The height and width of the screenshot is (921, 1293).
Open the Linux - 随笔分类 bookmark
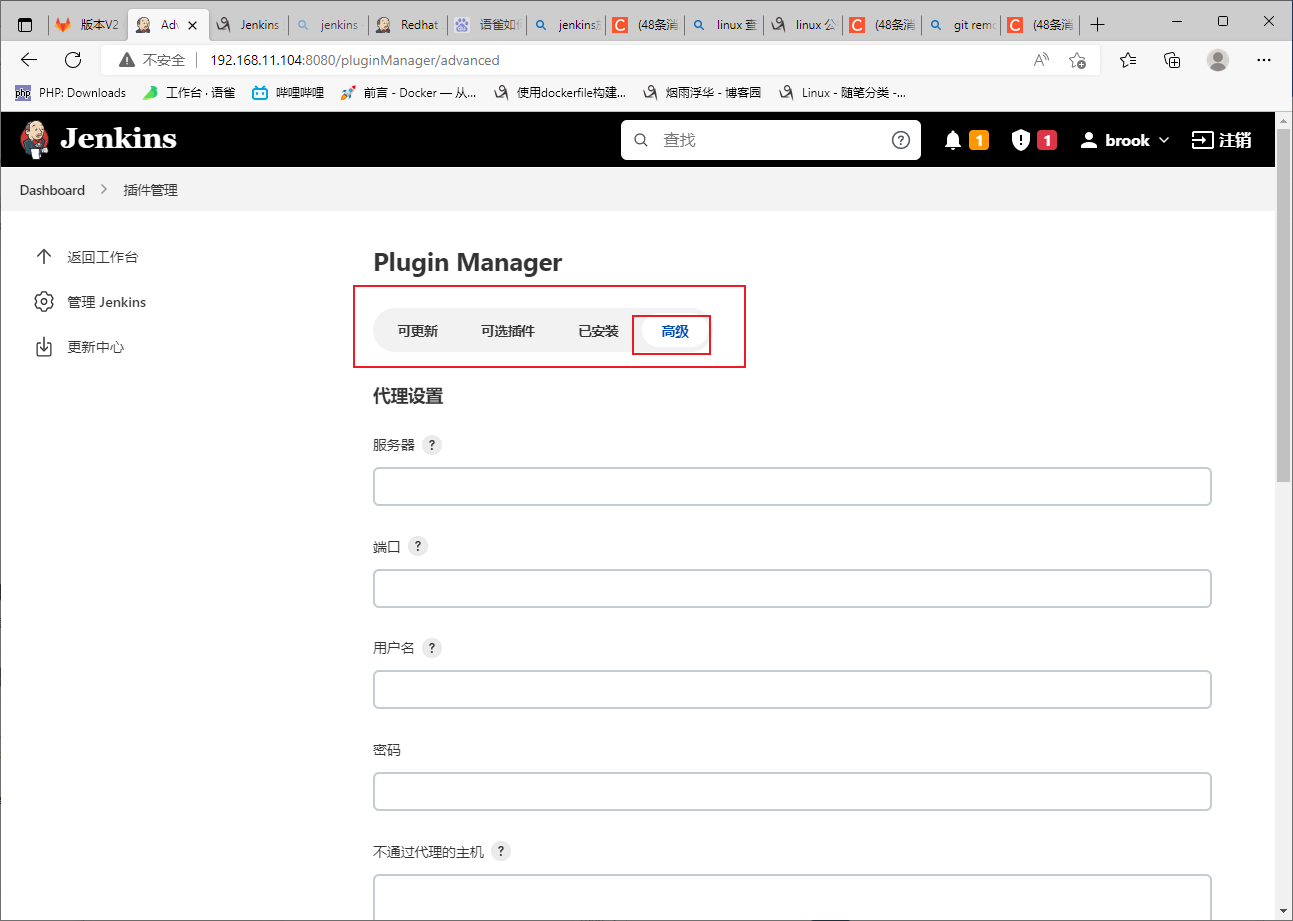842,93
